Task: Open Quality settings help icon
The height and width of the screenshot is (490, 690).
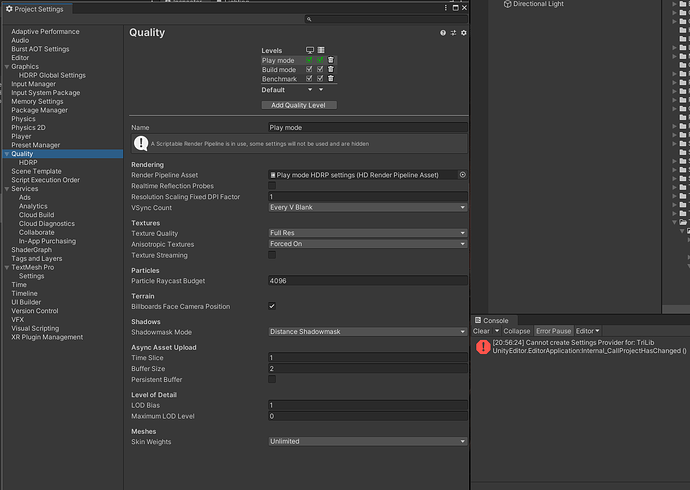Action: pos(443,33)
